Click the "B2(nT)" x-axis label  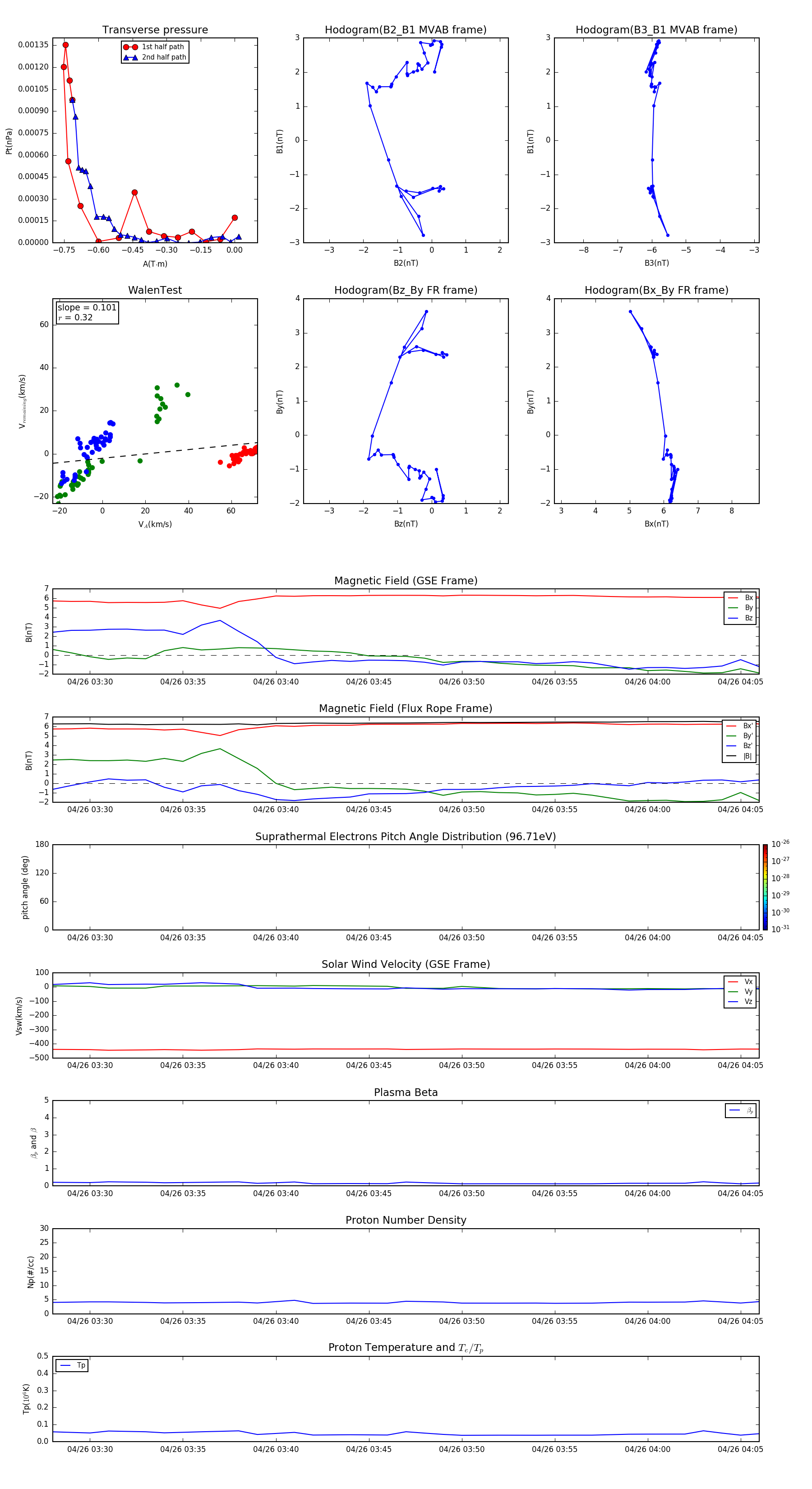[406, 263]
